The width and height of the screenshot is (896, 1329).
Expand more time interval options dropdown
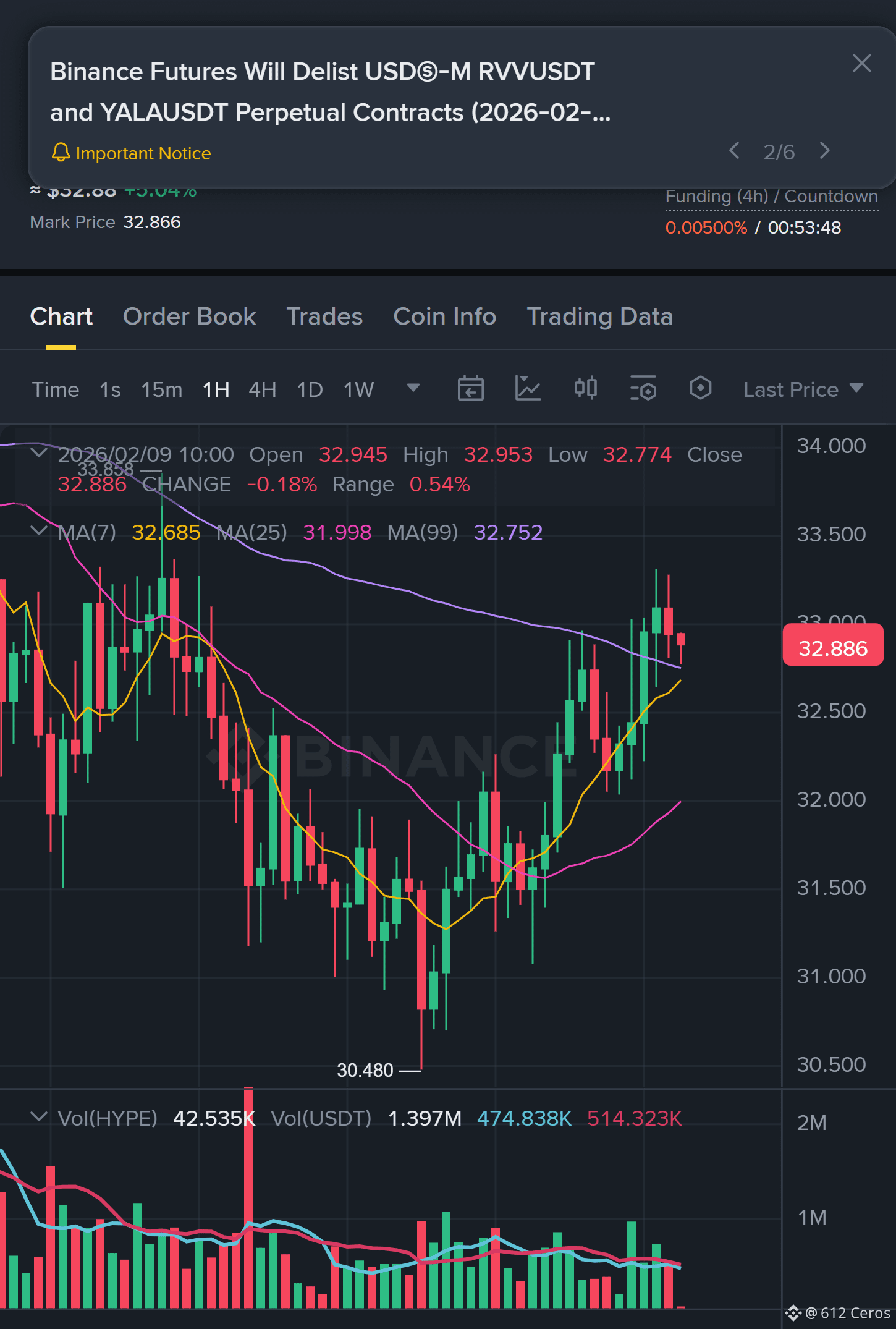tap(413, 388)
